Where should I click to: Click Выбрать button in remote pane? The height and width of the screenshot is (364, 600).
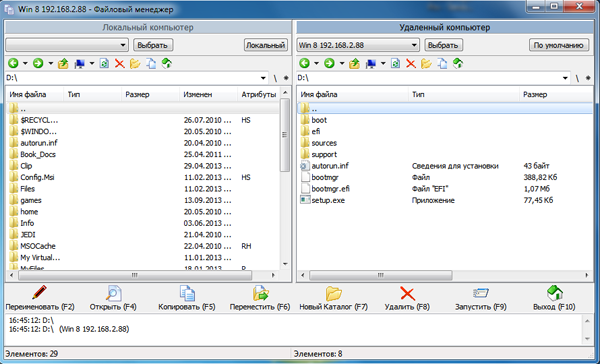443,45
